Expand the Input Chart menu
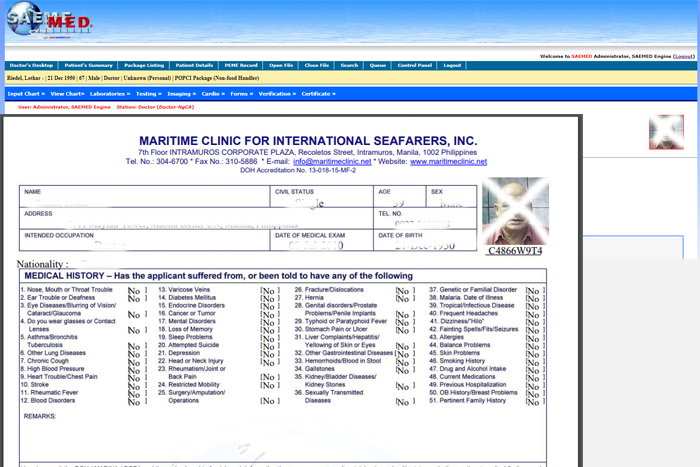The image size is (700, 467). click(x=26, y=94)
